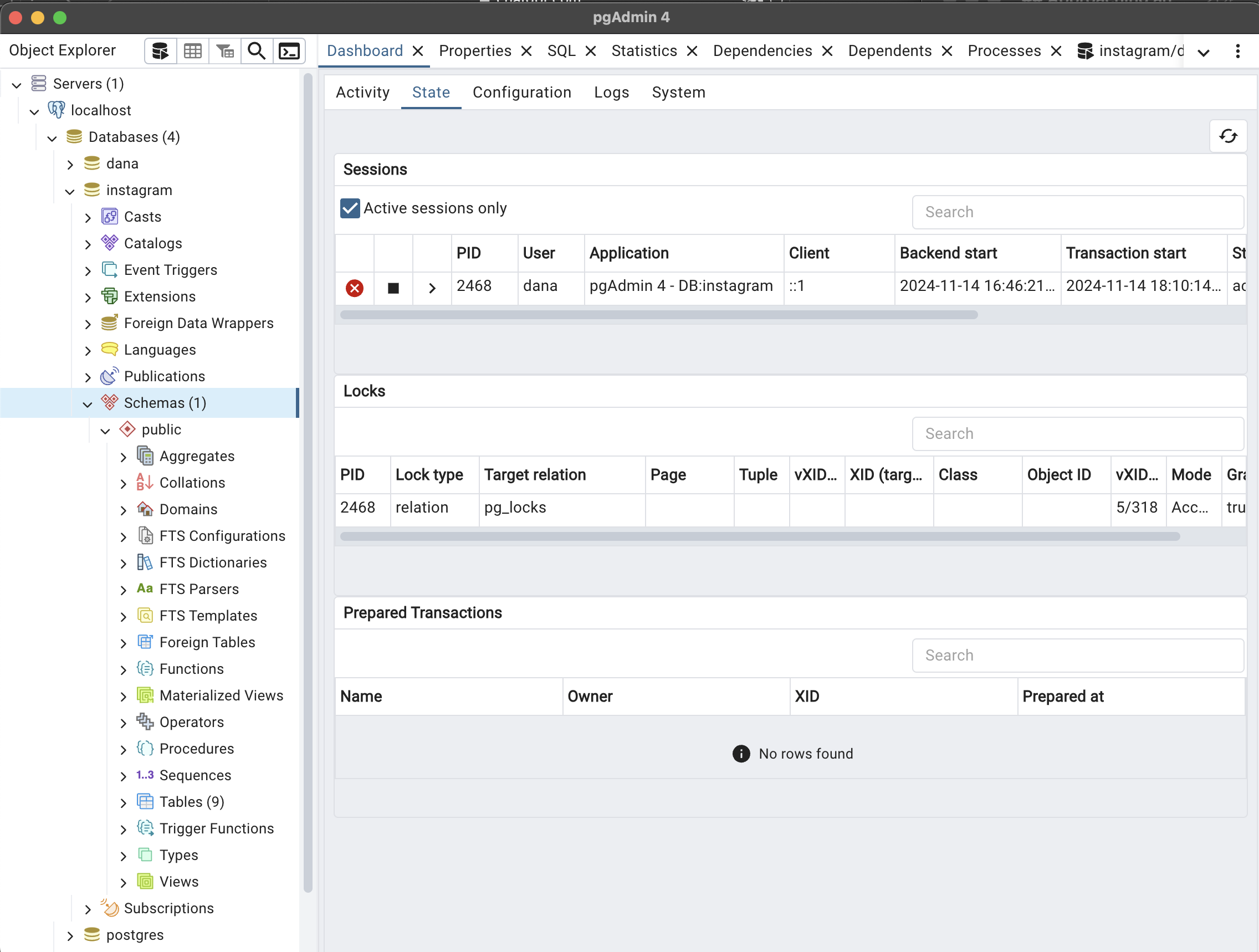Viewport: 1259px width, 952px height.
Task: Click the Materialized Views icon
Action: [x=145, y=695]
